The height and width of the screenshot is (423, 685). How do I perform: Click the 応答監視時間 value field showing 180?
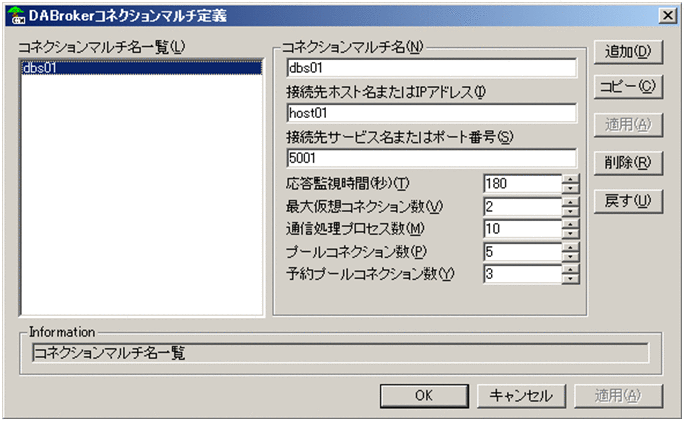tap(520, 184)
